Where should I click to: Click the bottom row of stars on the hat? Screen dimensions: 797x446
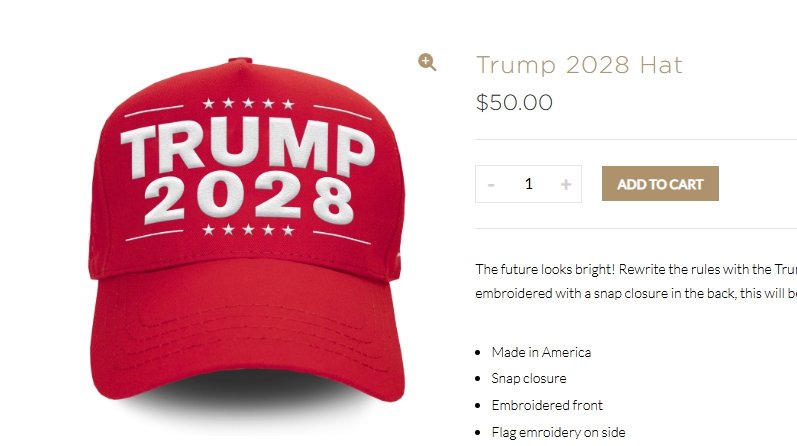tap(248, 230)
